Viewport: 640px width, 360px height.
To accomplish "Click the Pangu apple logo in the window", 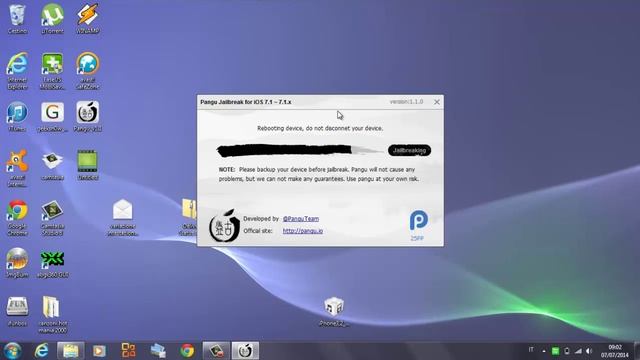I will pos(224,225).
